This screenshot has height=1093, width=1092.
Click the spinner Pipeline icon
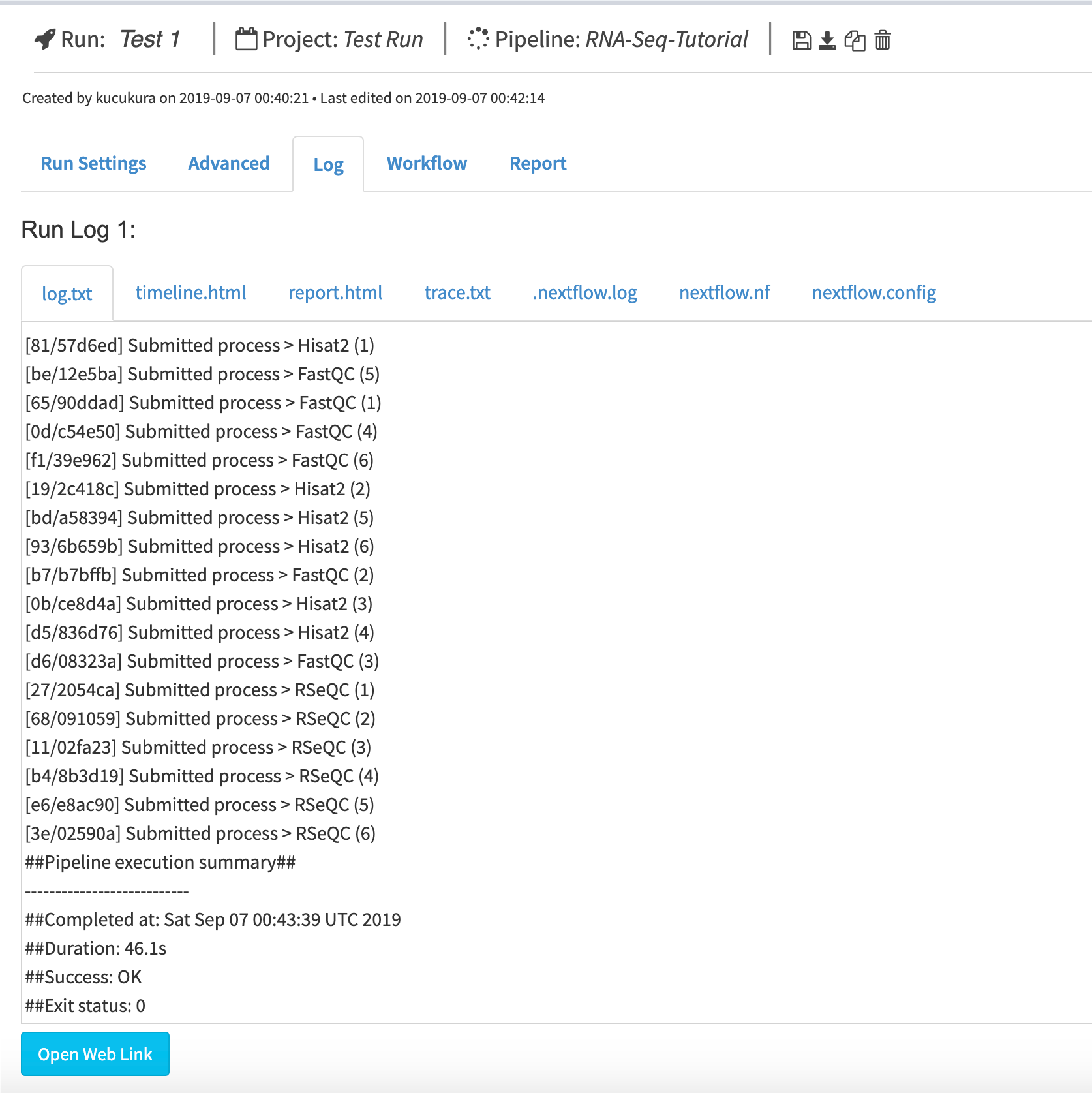(x=478, y=38)
